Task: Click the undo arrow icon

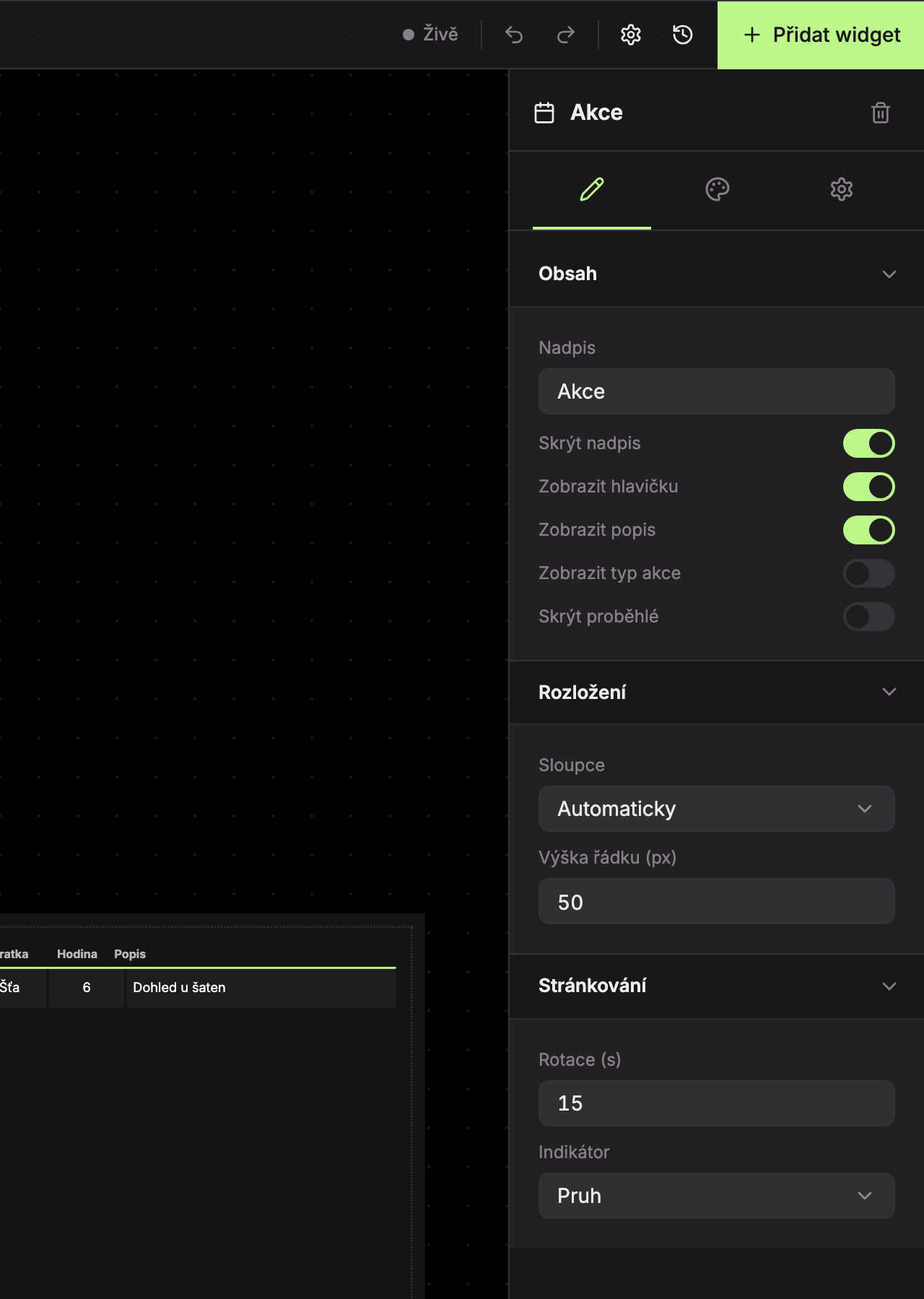Action: click(x=514, y=35)
